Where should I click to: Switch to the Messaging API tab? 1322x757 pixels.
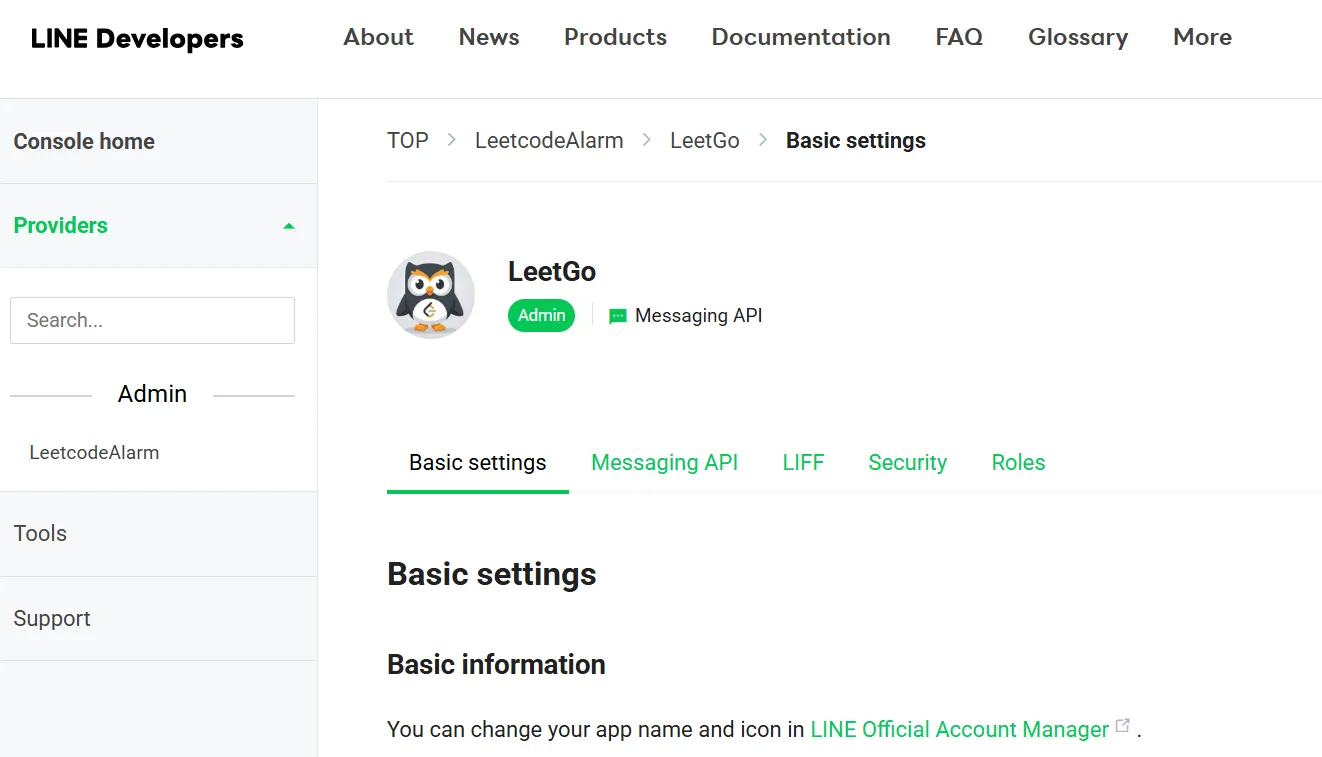(x=664, y=462)
